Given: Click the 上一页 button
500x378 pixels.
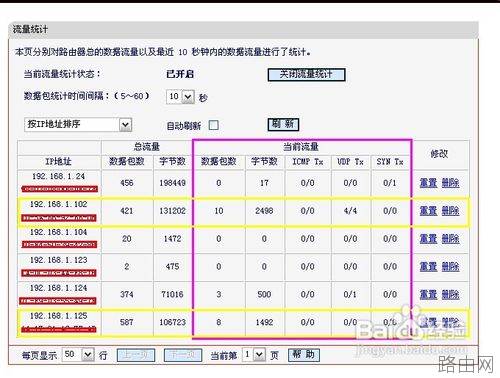Looking at the screenshot, I should 136,355.
